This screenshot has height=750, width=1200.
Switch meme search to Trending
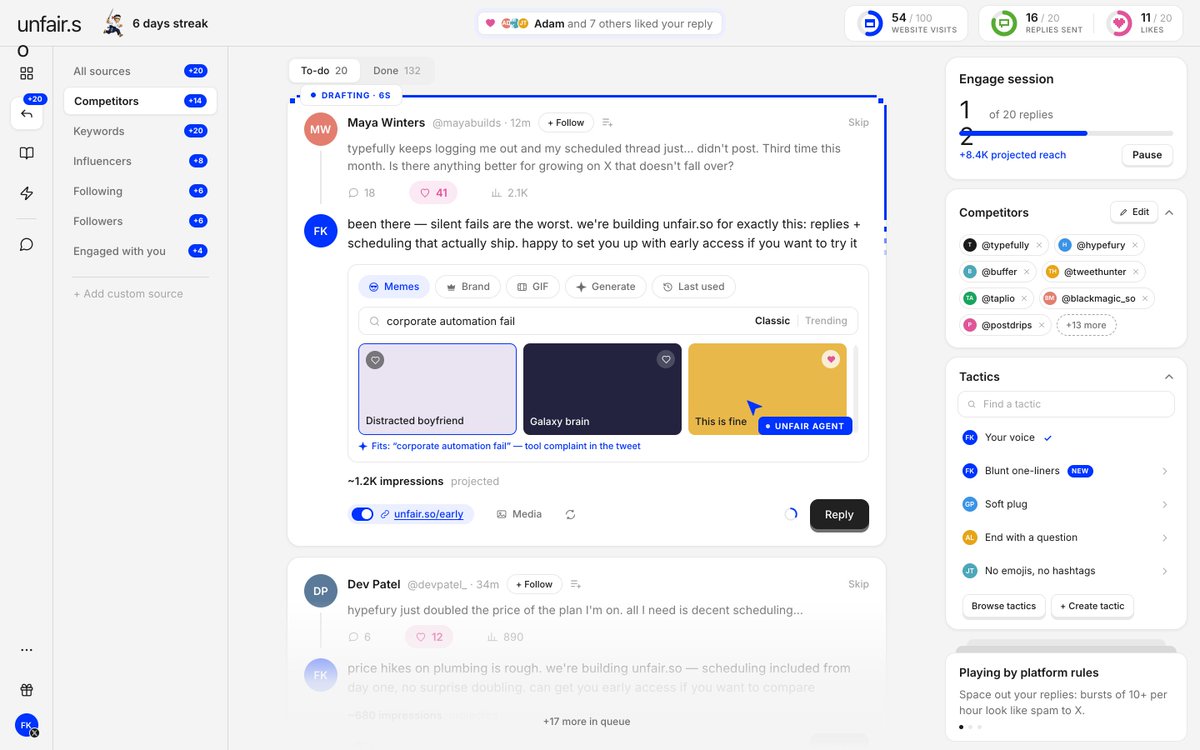[826, 321]
